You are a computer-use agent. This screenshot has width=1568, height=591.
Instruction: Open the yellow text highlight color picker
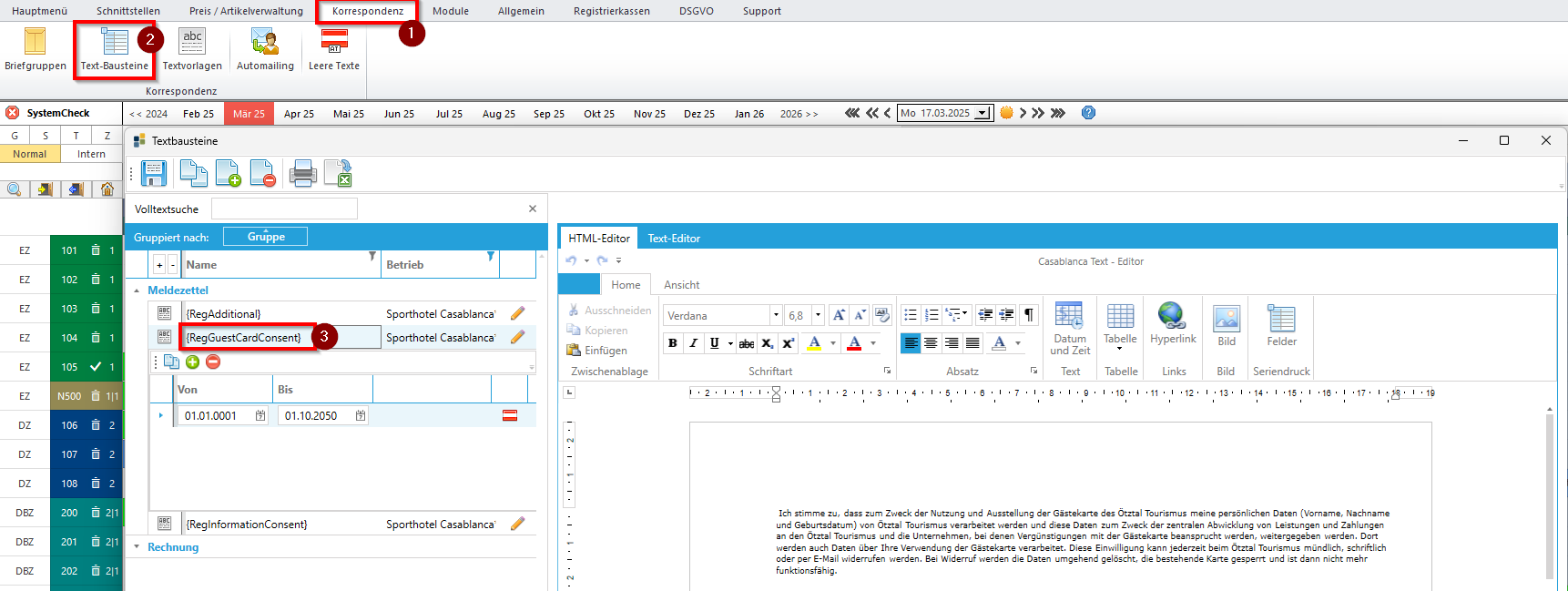(x=832, y=343)
